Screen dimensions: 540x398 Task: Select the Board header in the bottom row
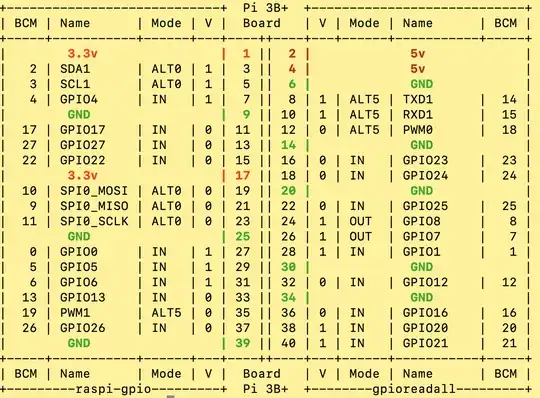[x=261, y=374]
